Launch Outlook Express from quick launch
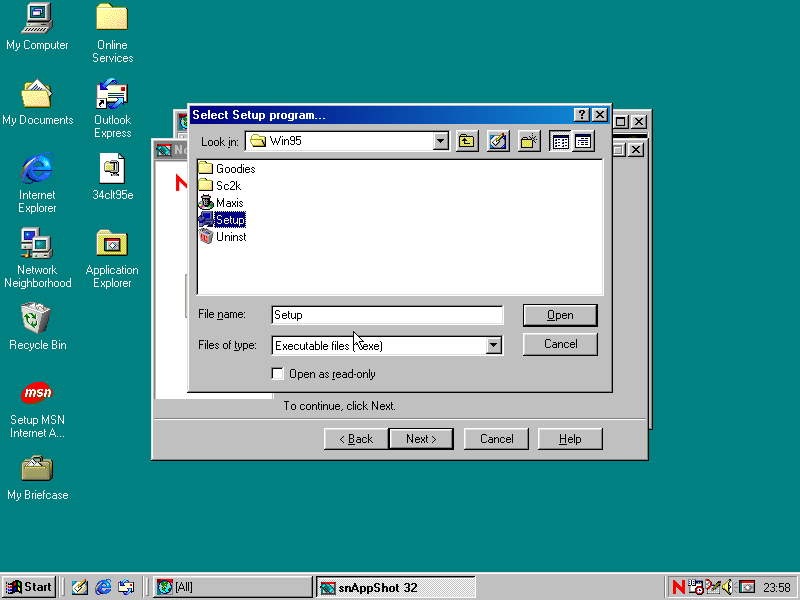This screenshot has height=600, width=800. (127, 587)
